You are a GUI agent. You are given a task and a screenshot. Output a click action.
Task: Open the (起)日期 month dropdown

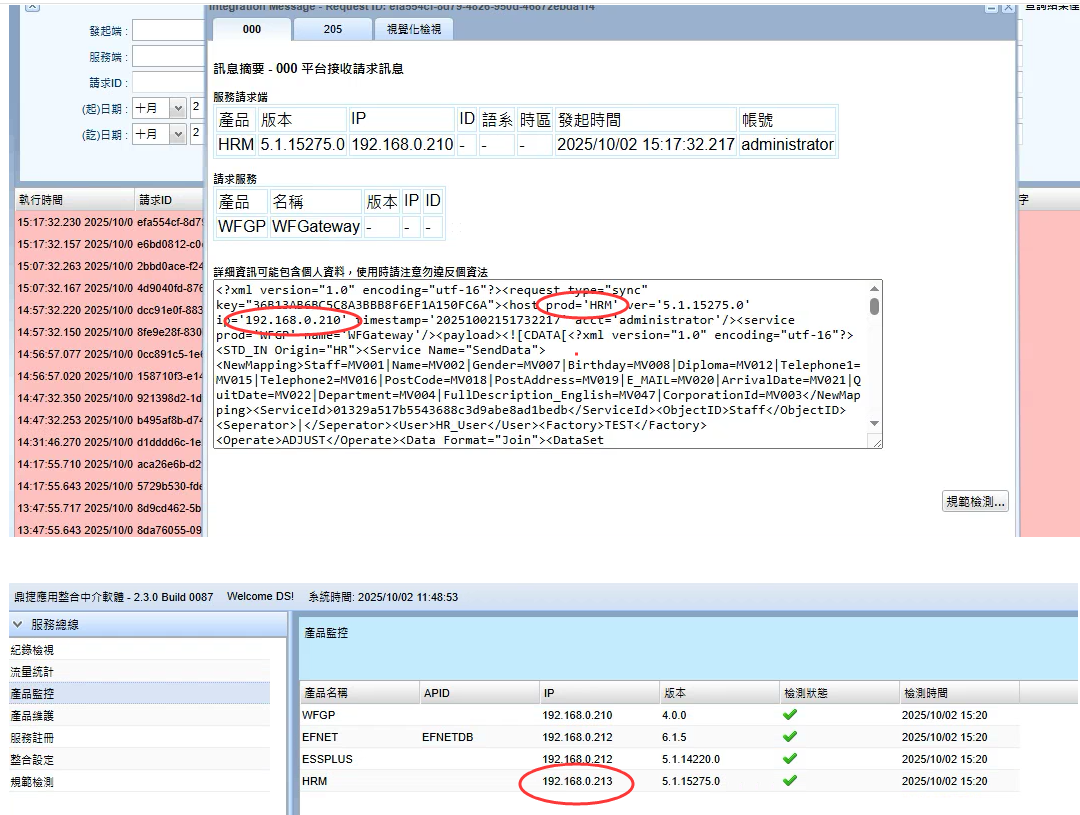click(178, 108)
